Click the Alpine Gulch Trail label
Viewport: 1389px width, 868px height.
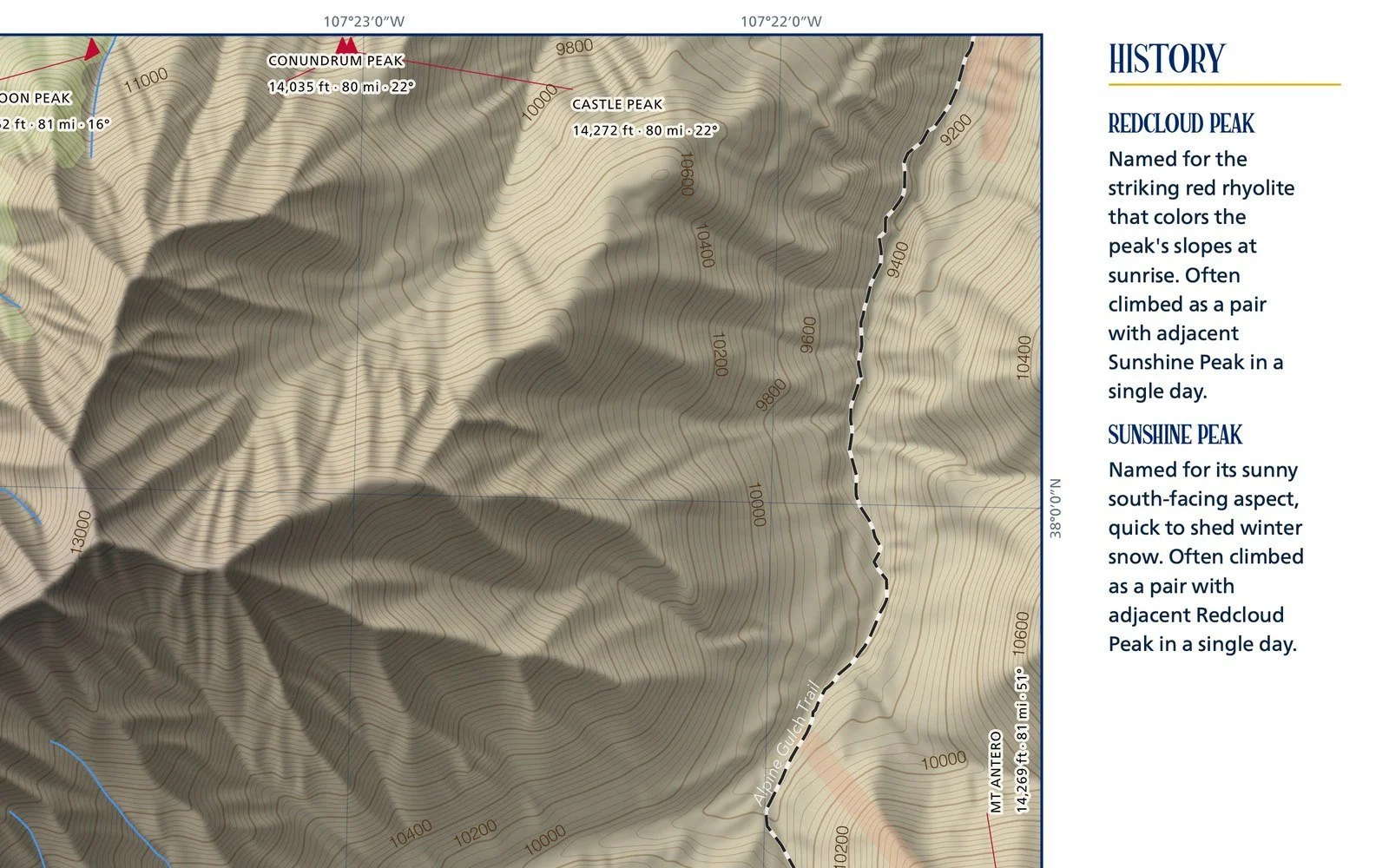tap(786, 743)
